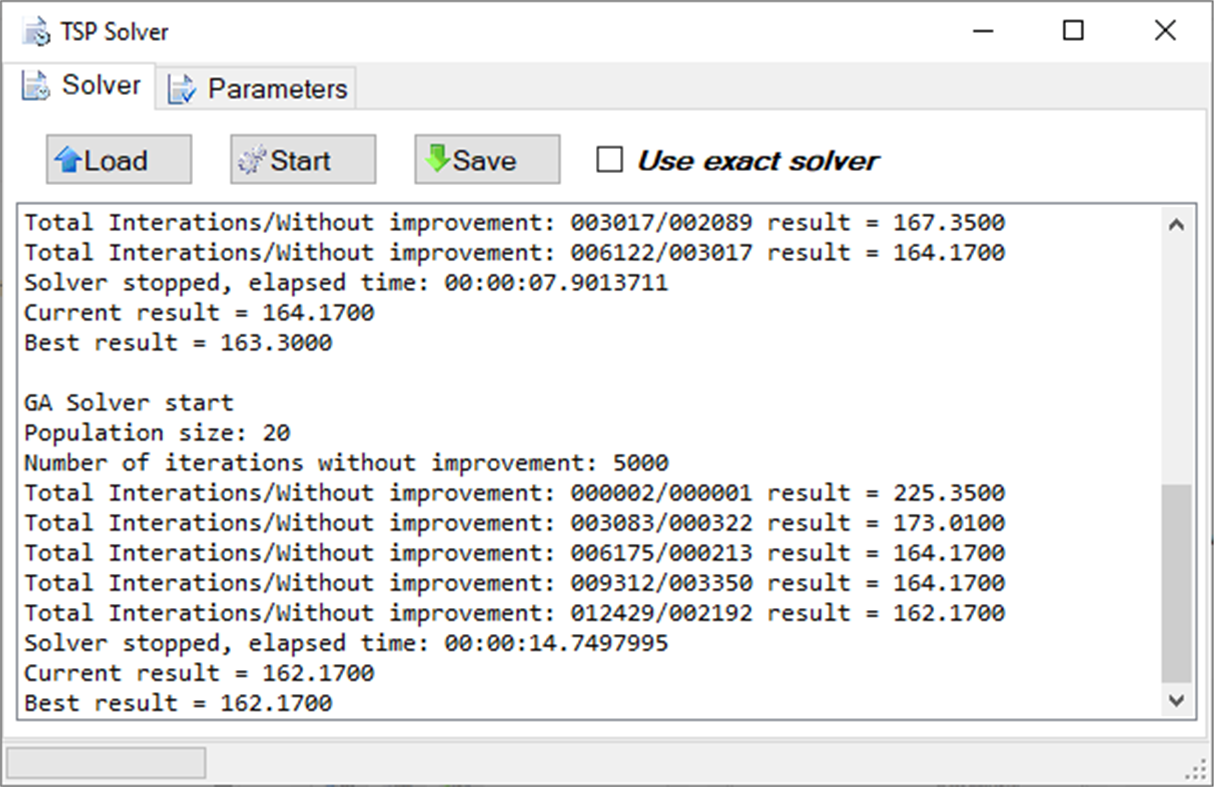Select the Solver tab
This screenshot has width=1214, height=787.
tap(84, 85)
